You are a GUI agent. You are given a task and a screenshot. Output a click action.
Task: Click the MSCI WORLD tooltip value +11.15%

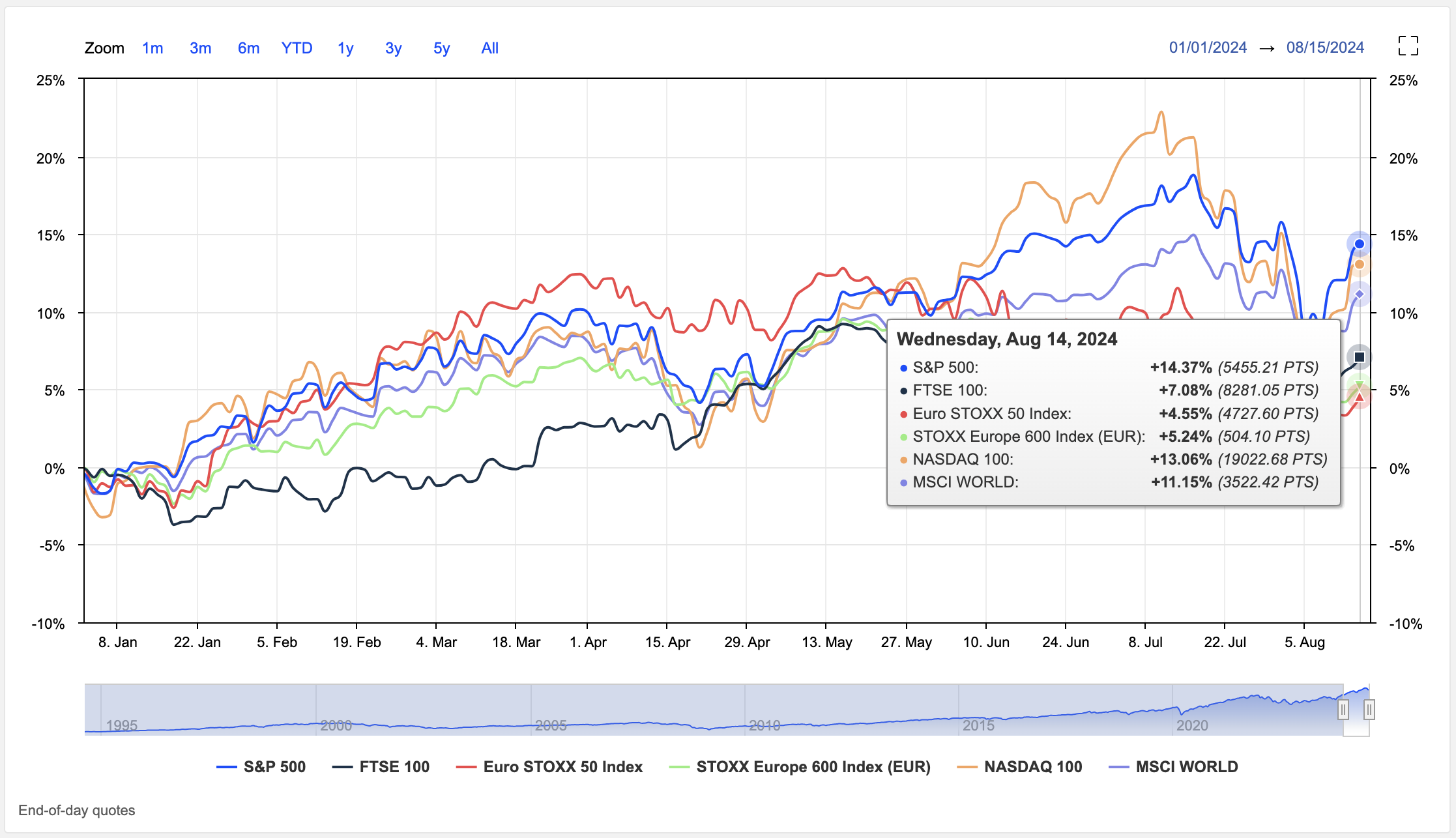point(1182,482)
